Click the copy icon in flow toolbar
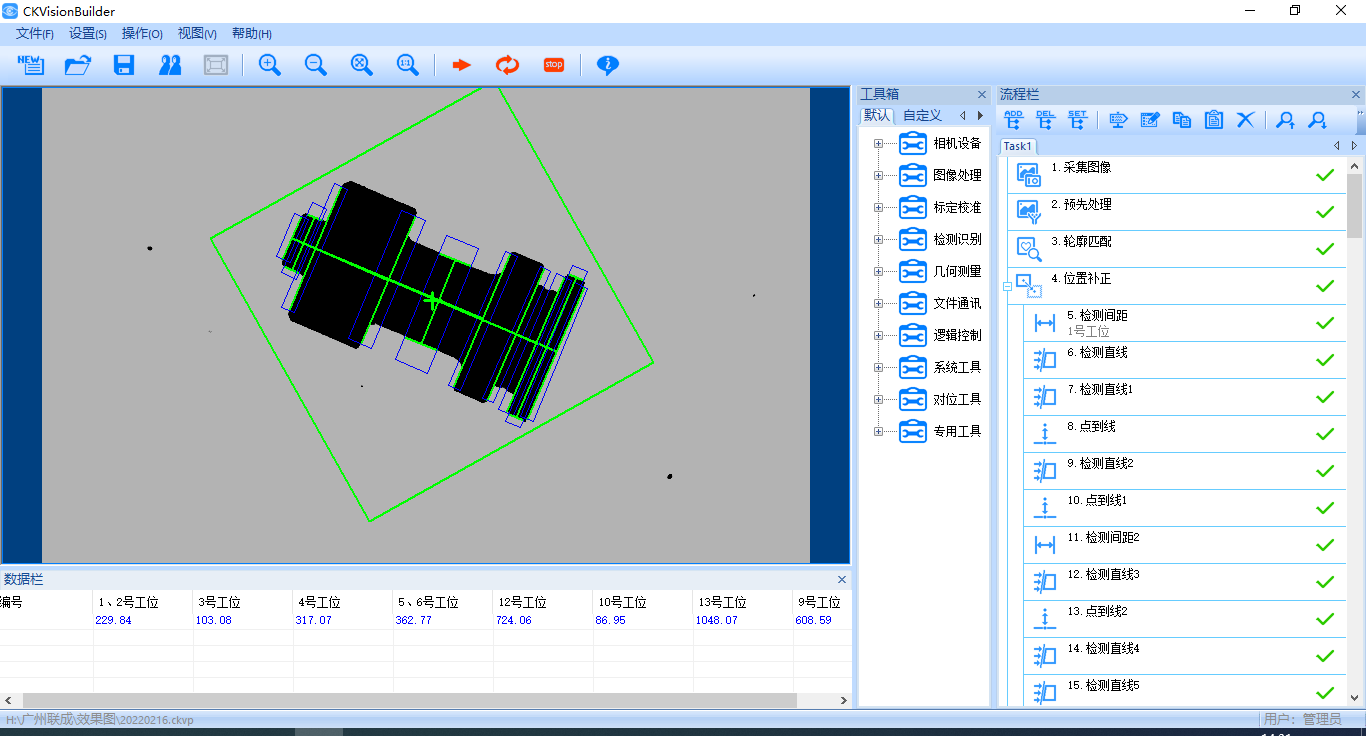 (1182, 120)
